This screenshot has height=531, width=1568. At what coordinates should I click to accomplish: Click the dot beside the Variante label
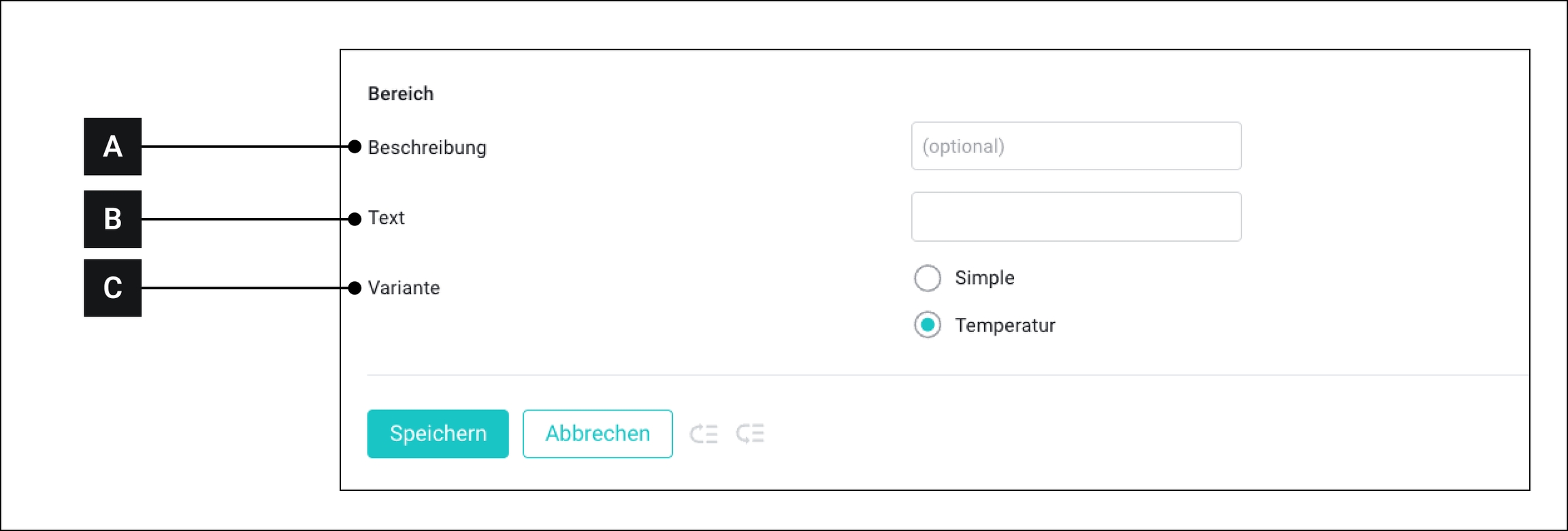point(355,289)
